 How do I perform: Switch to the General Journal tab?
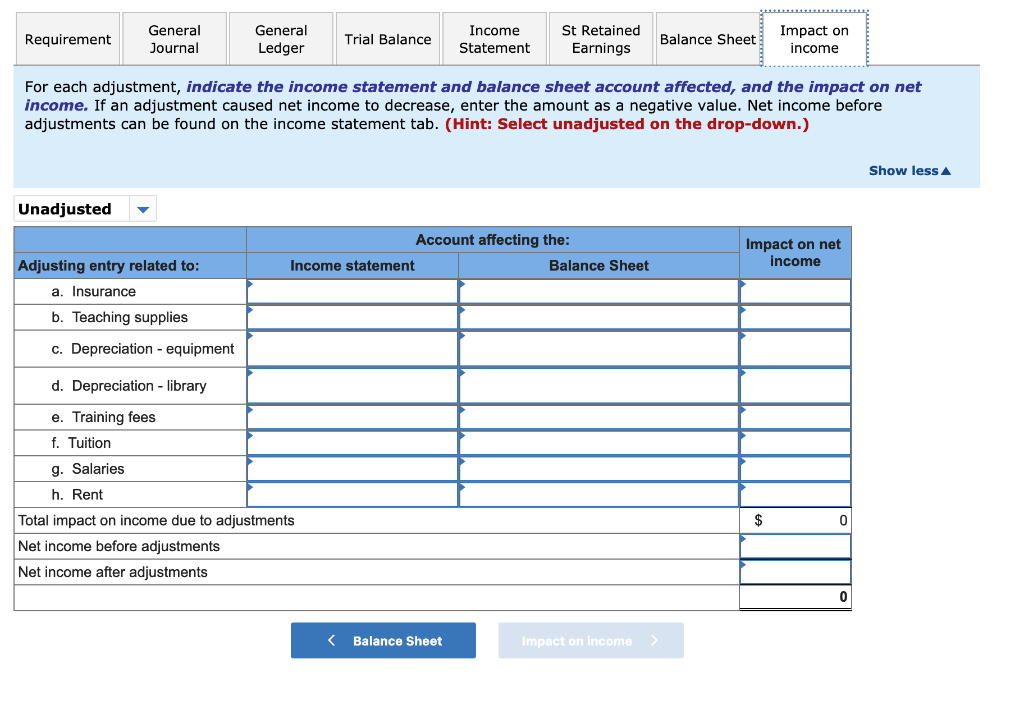pos(174,38)
